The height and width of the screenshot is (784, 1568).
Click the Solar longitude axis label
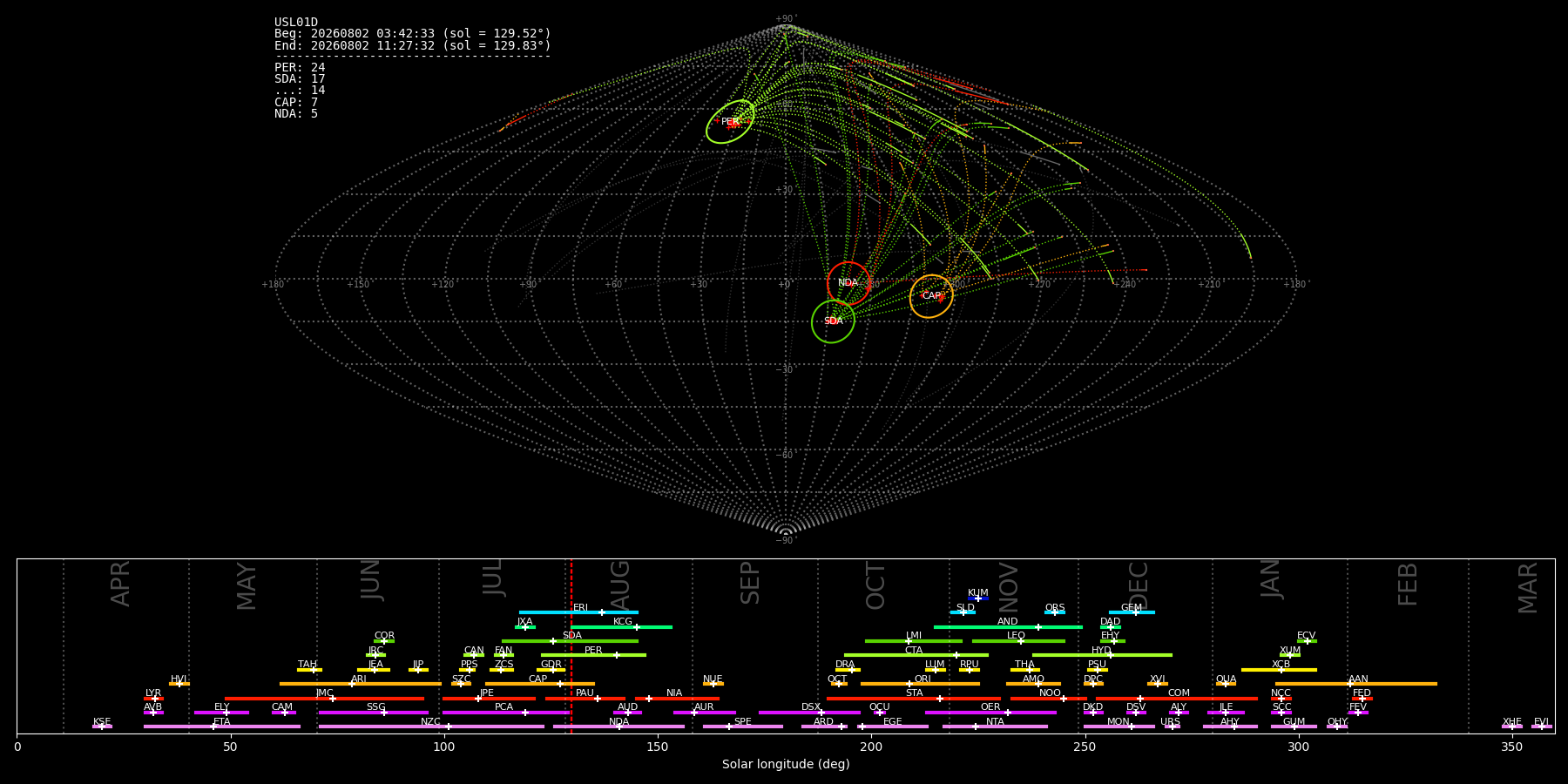[x=786, y=765]
